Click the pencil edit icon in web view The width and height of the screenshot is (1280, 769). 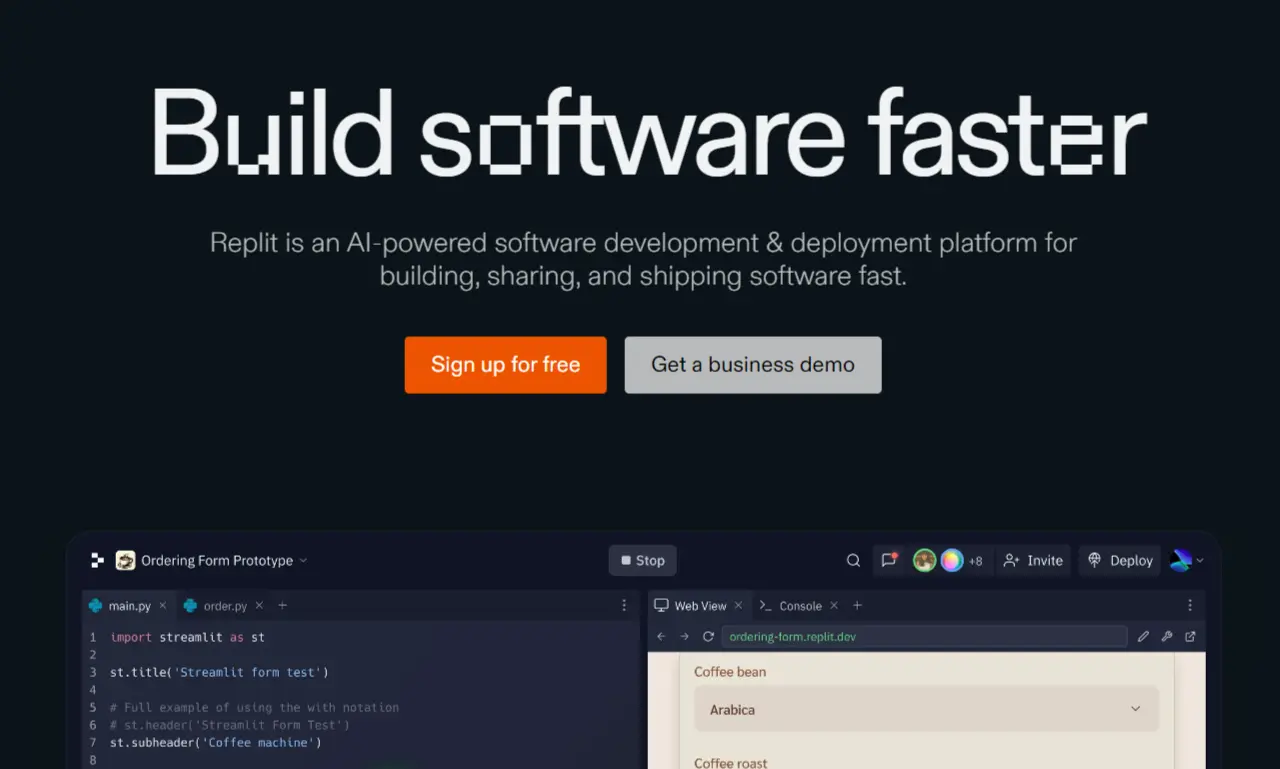click(1143, 637)
